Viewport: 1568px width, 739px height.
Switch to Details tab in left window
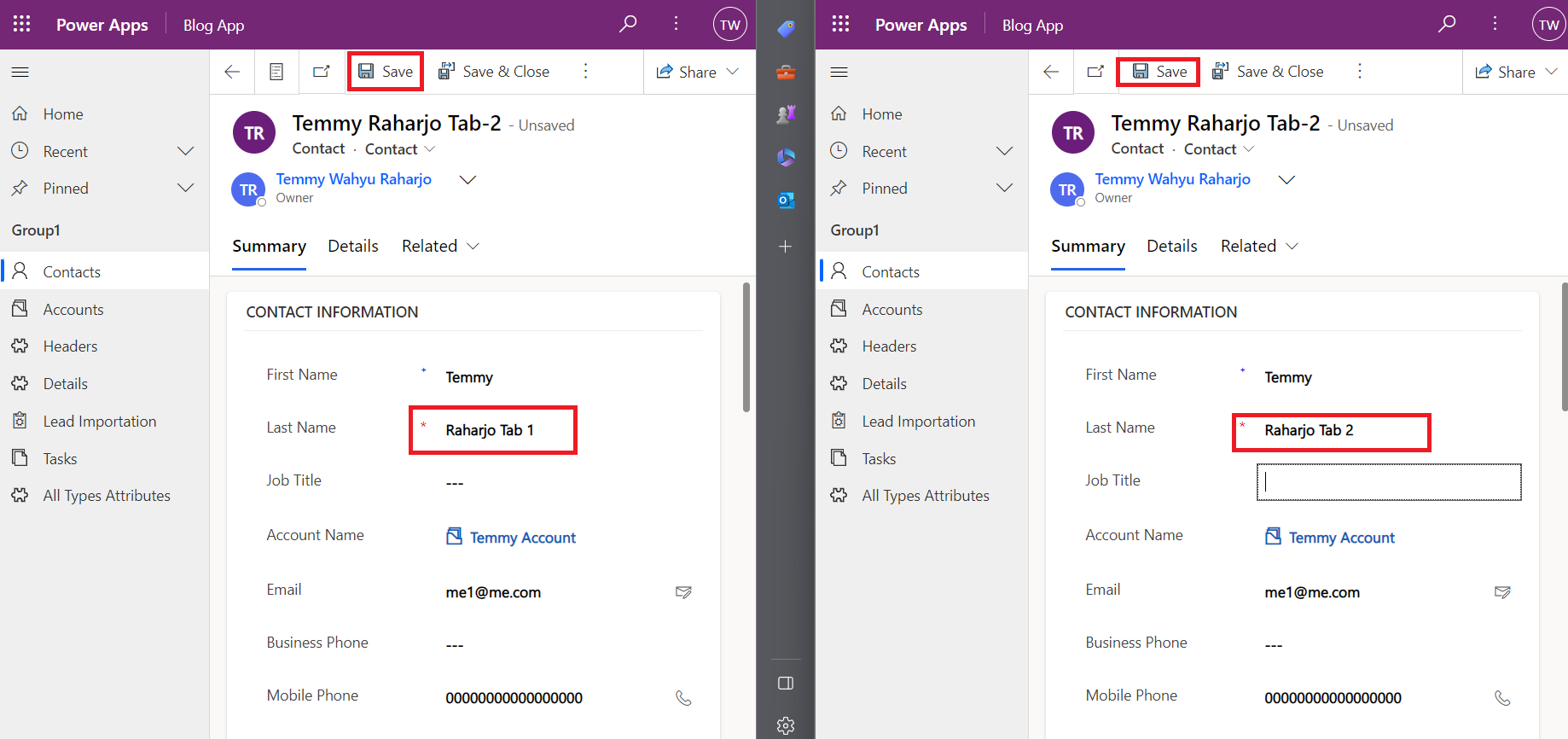point(353,246)
